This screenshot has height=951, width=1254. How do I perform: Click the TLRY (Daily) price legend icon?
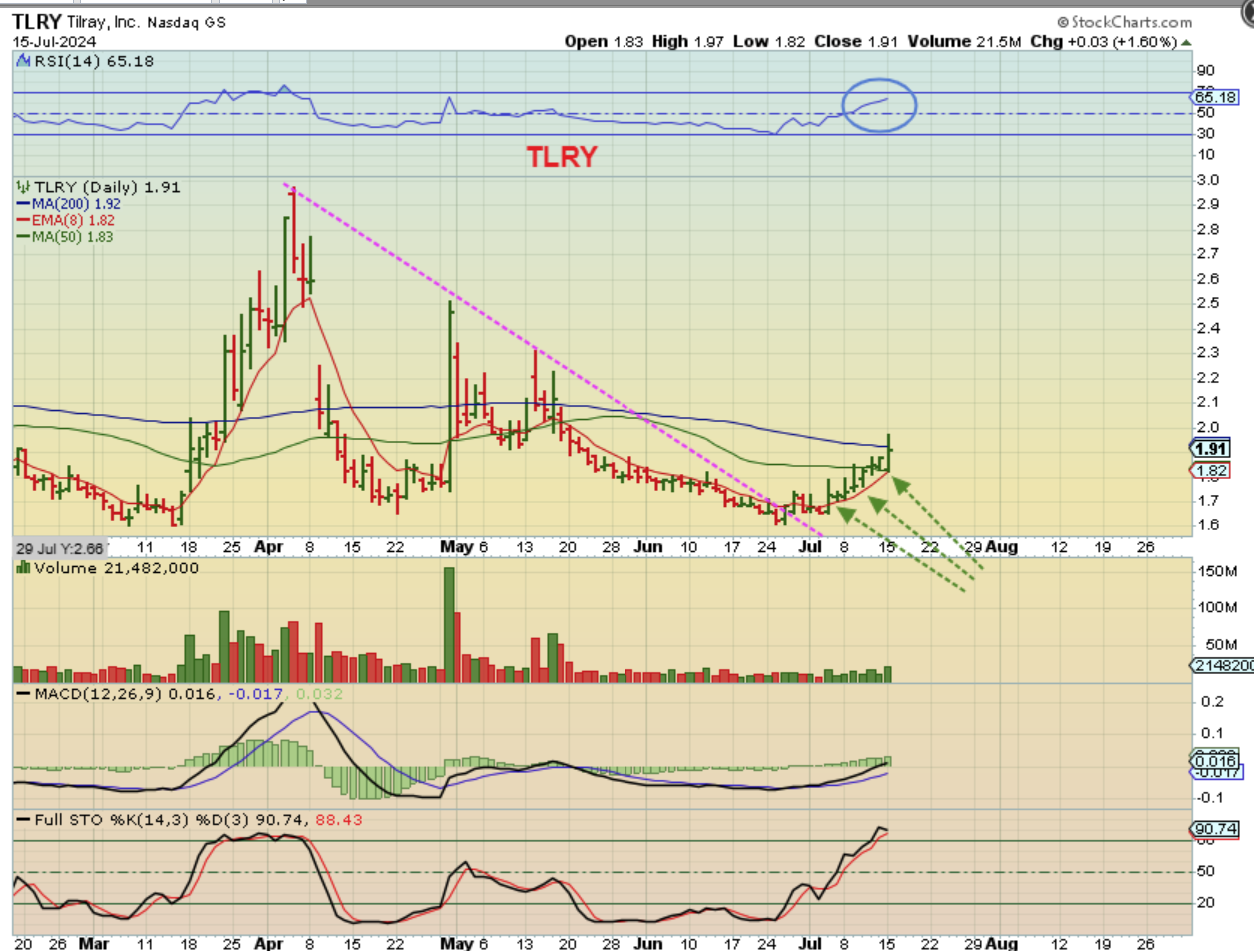[x=22, y=187]
